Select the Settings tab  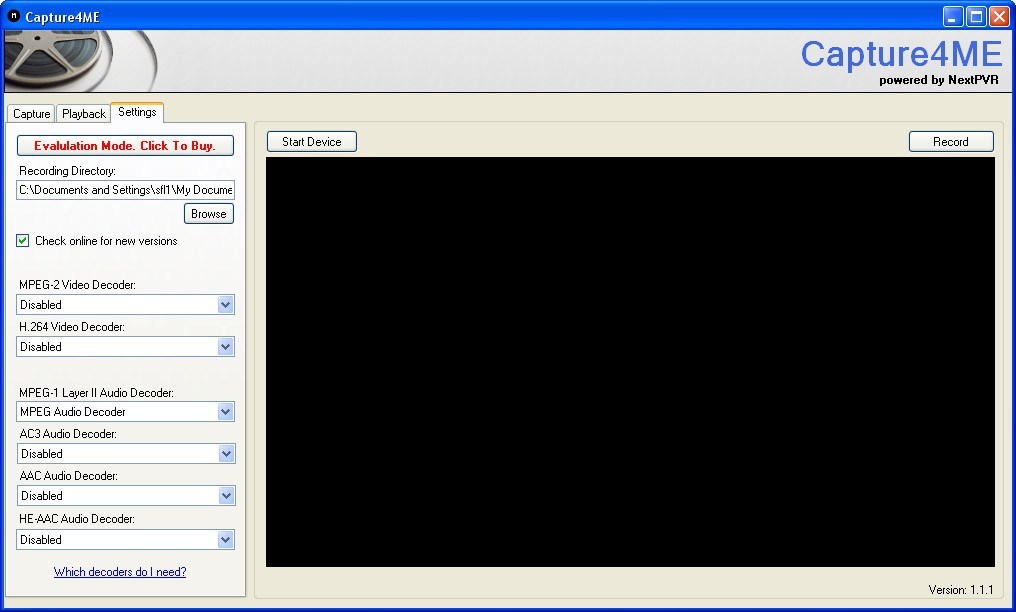[x=137, y=112]
